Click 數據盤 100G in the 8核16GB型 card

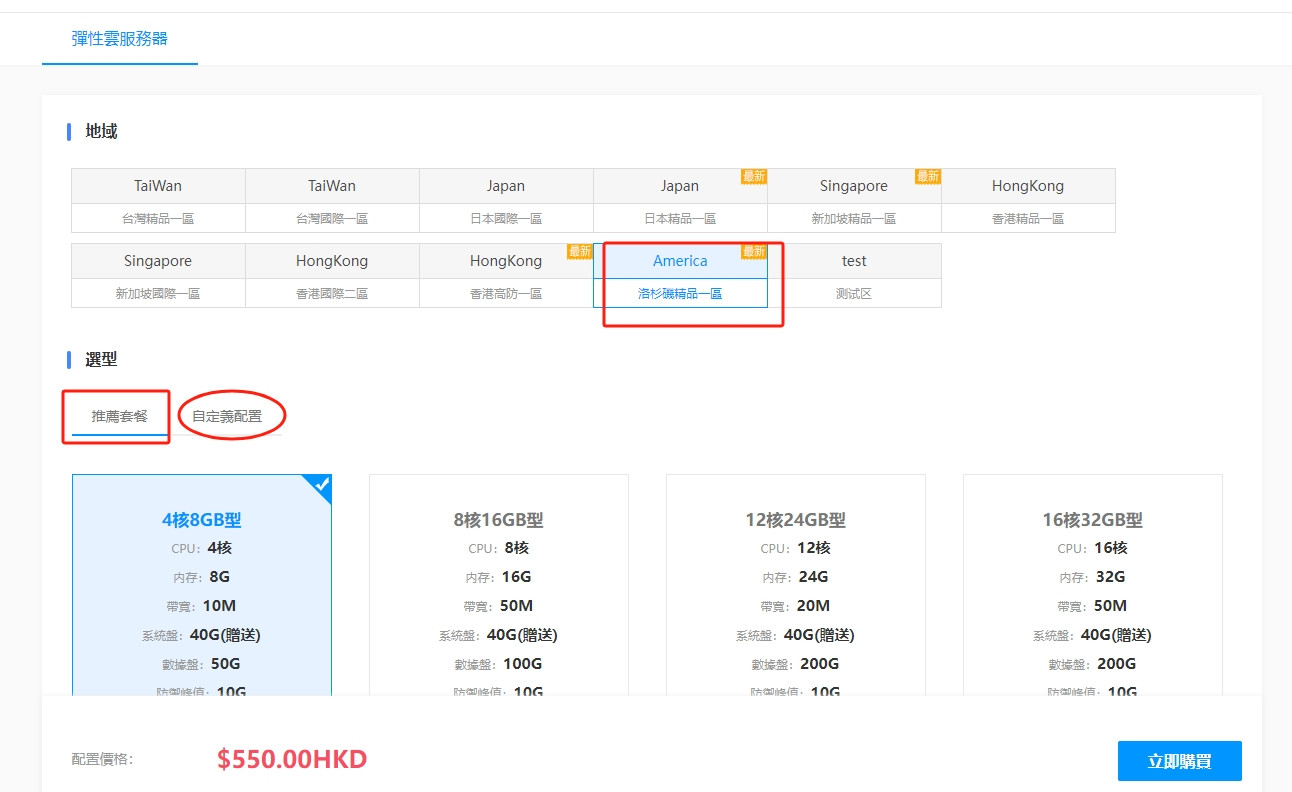pos(499,664)
